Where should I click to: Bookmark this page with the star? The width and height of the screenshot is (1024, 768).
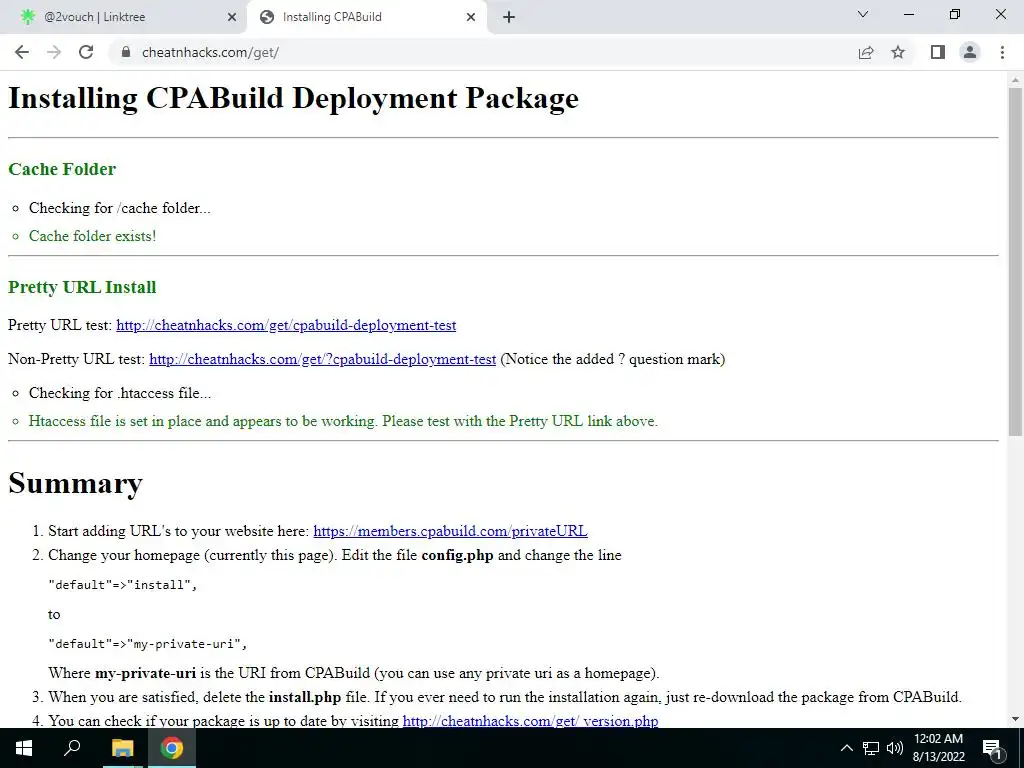898,52
